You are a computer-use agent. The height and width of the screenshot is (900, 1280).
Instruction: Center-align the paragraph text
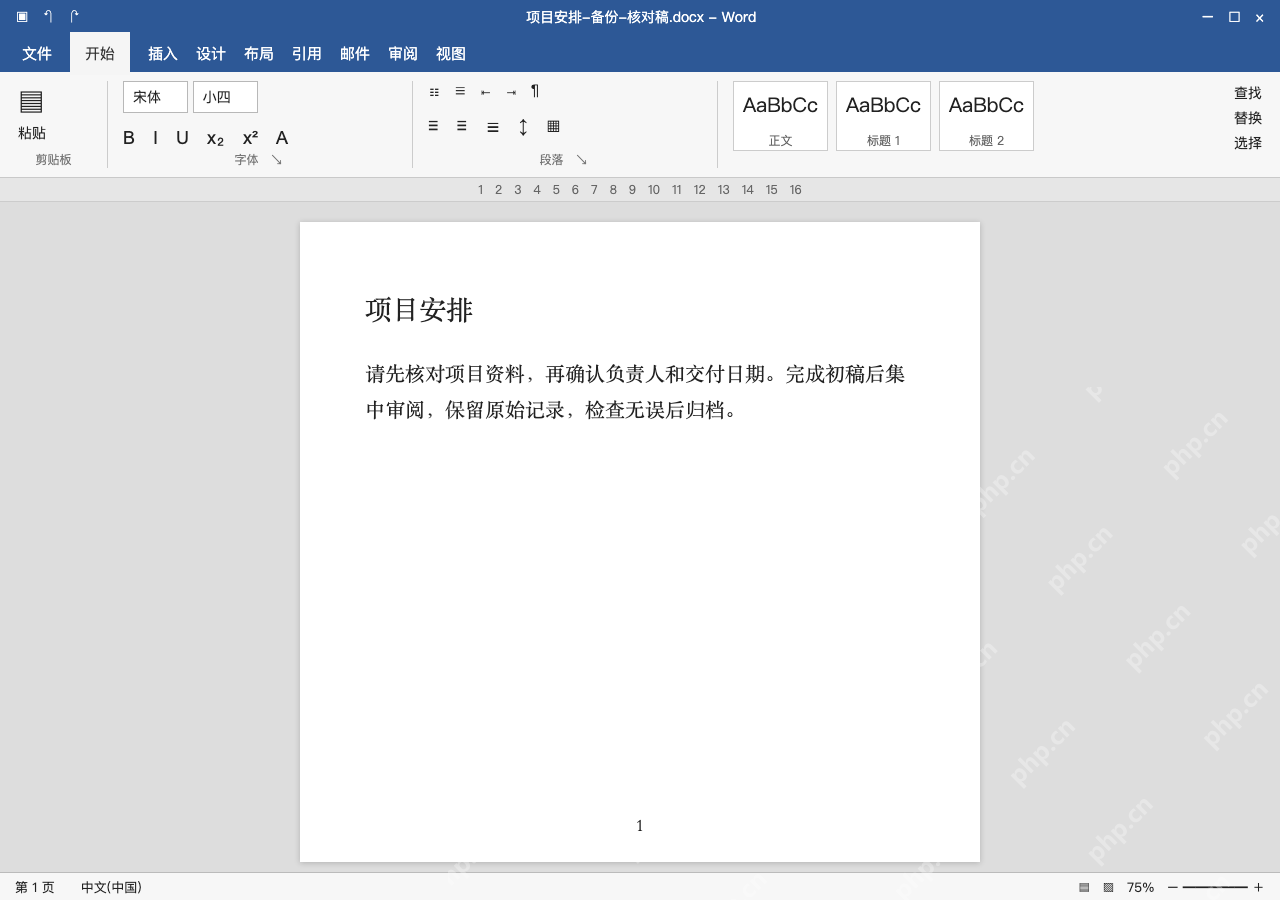[x=461, y=126]
